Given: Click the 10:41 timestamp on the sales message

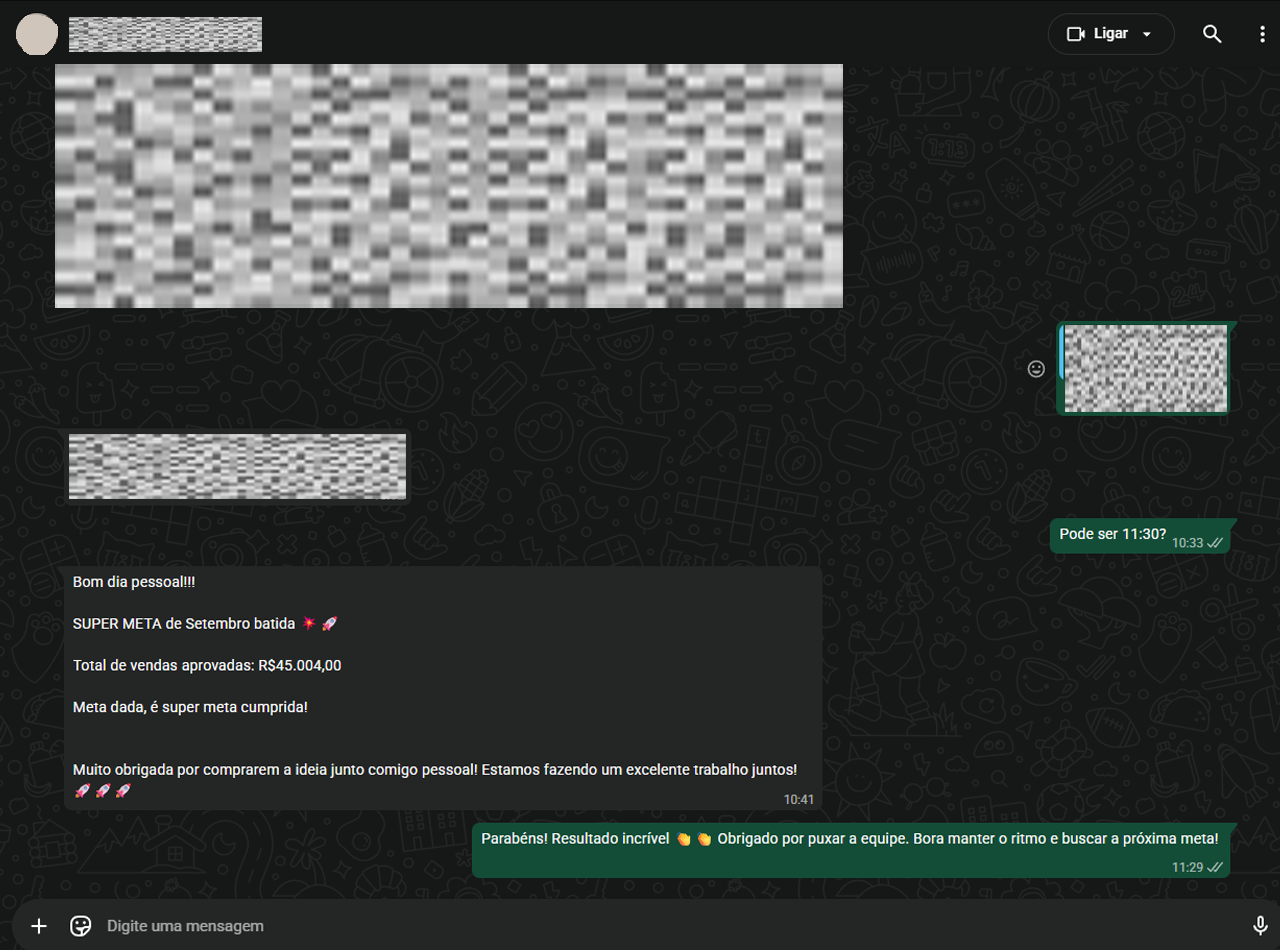Looking at the screenshot, I should click(798, 799).
